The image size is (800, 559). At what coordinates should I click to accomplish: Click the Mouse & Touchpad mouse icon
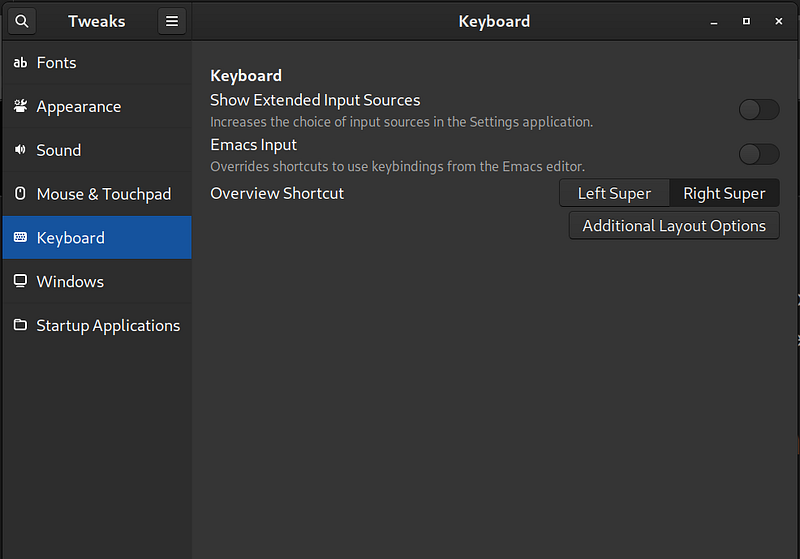20,194
